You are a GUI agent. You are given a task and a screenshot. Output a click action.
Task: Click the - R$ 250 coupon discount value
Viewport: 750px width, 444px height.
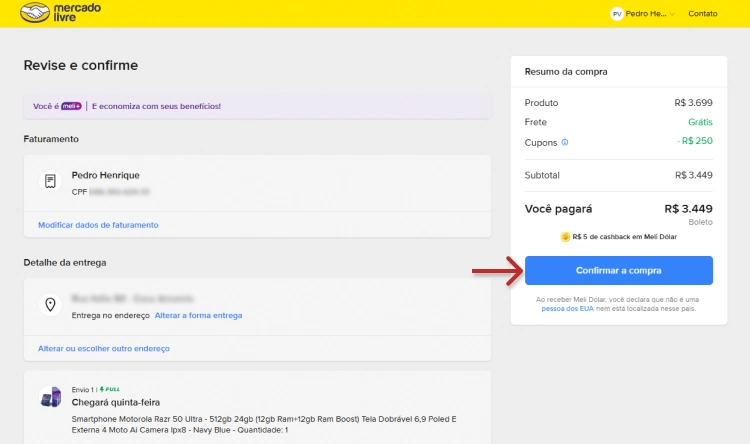(695, 141)
